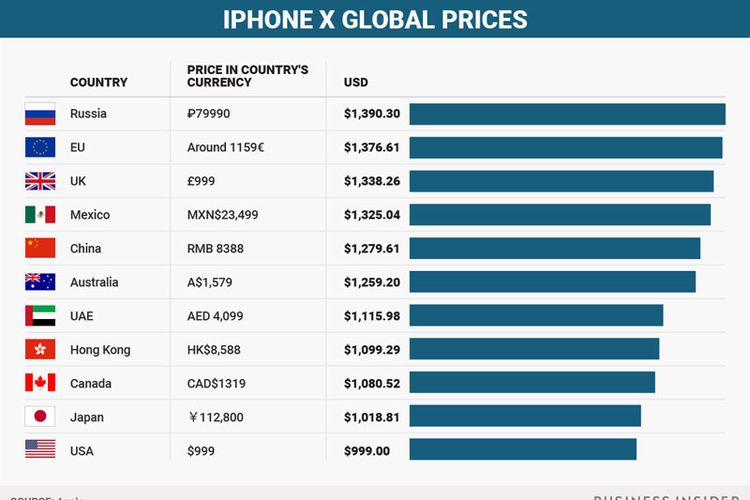Click the Mexico flag icon
The image size is (750, 500).
(x=40, y=215)
